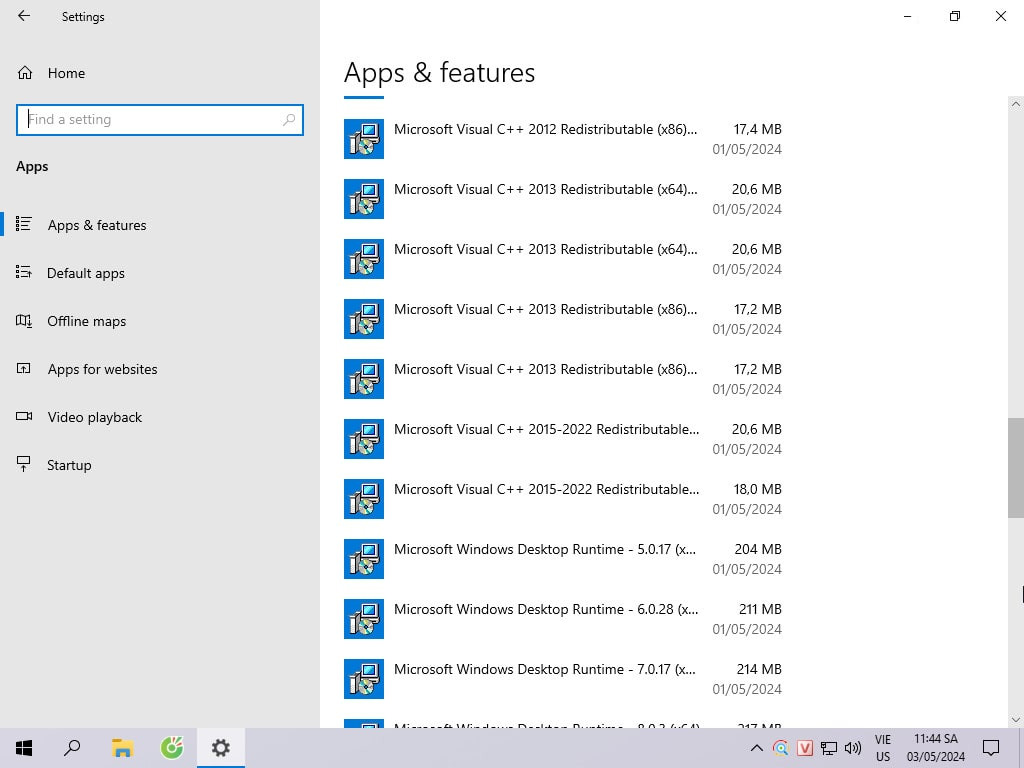Image resolution: width=1024 pixels, height=768 pixels.
Task: Click the Find a setting search box
Action: [150, 119]
